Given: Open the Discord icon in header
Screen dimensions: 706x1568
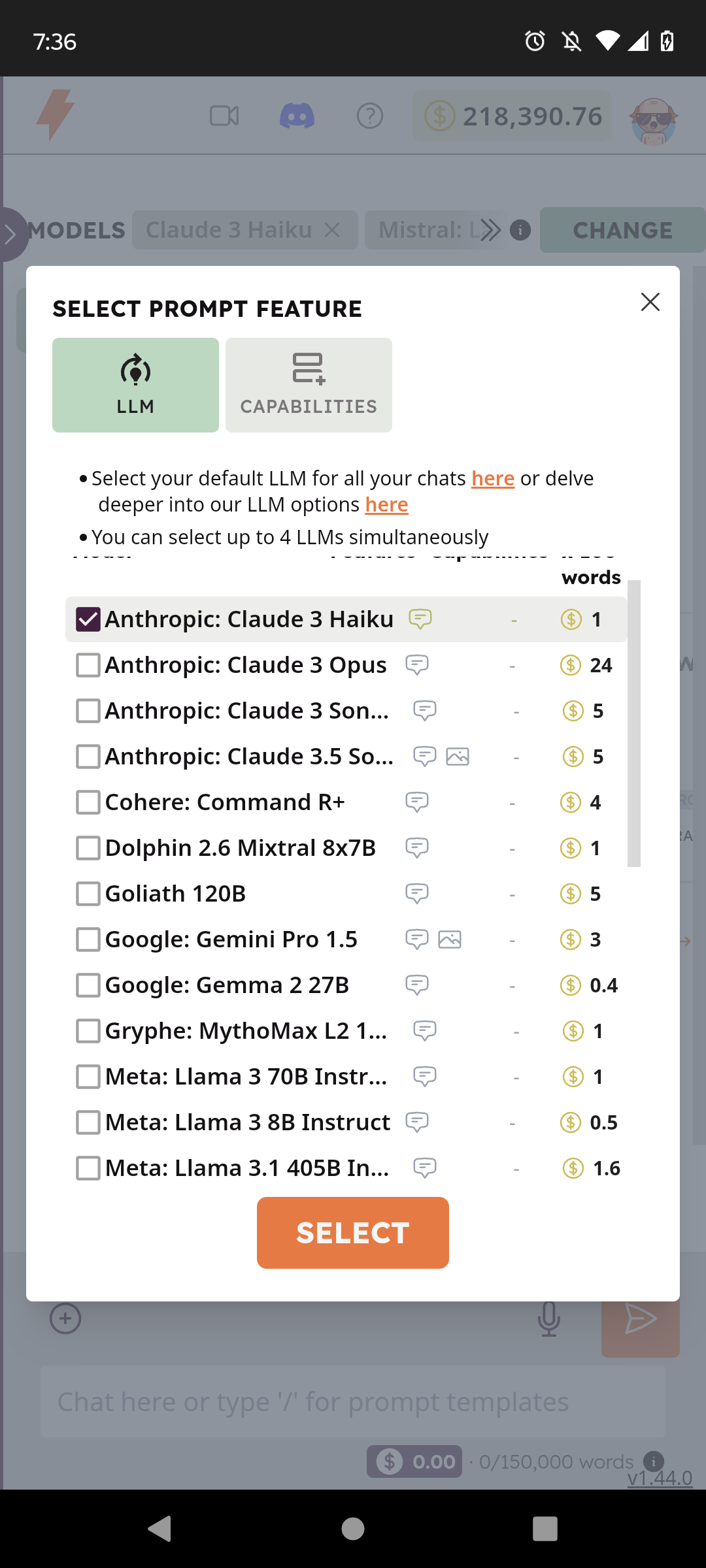Looking at the screenshot, I should click(x=297, y=116).
